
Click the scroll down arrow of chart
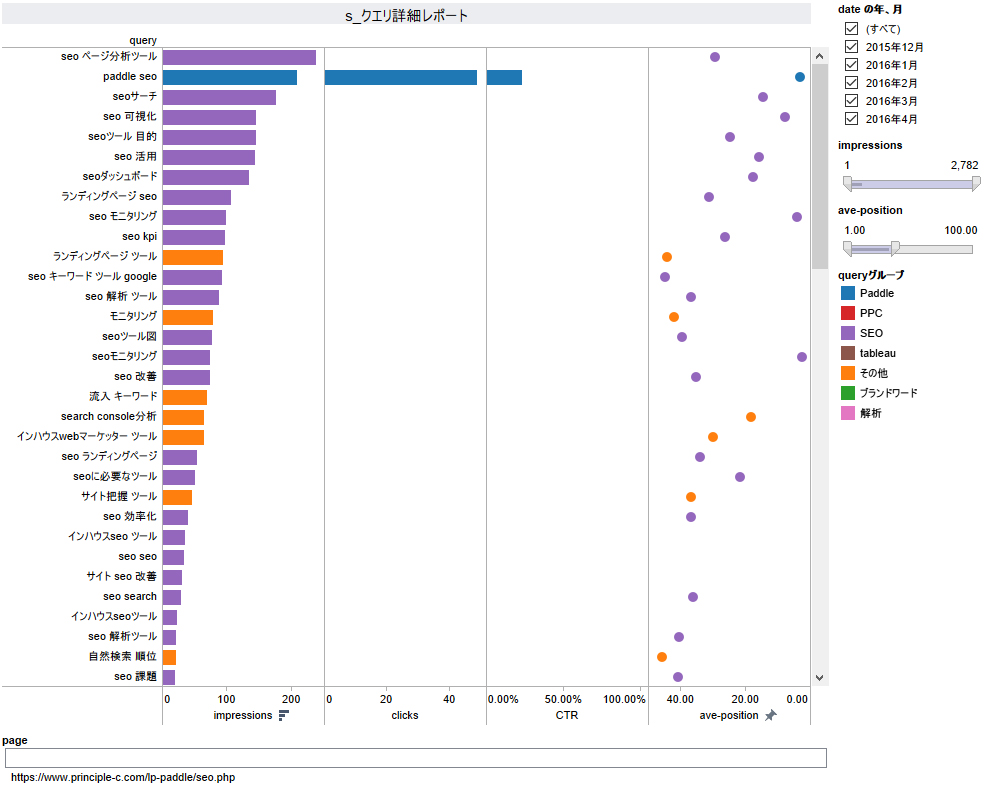pos(820,677)
